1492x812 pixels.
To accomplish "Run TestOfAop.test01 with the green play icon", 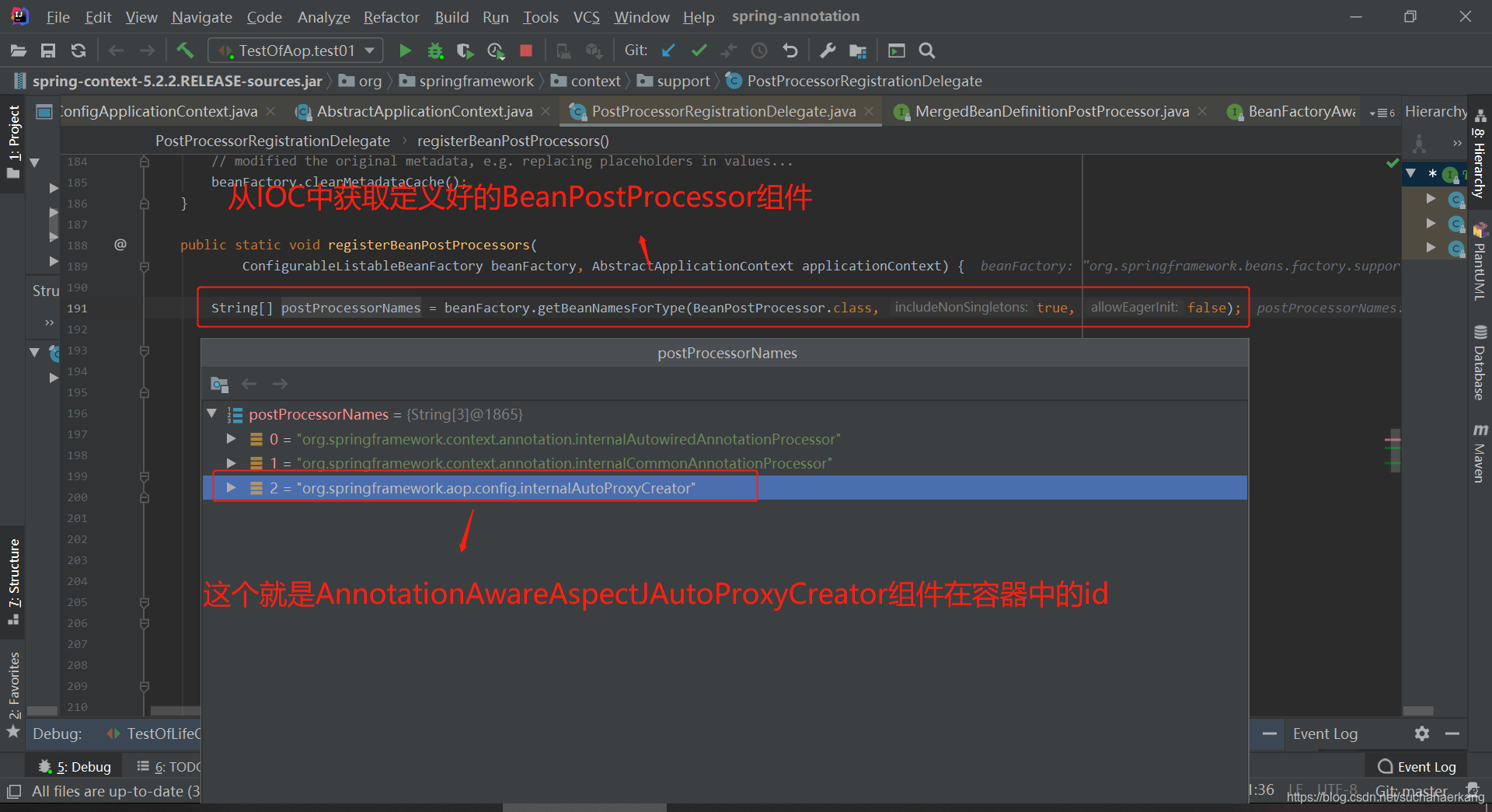I will pos(405,51).
